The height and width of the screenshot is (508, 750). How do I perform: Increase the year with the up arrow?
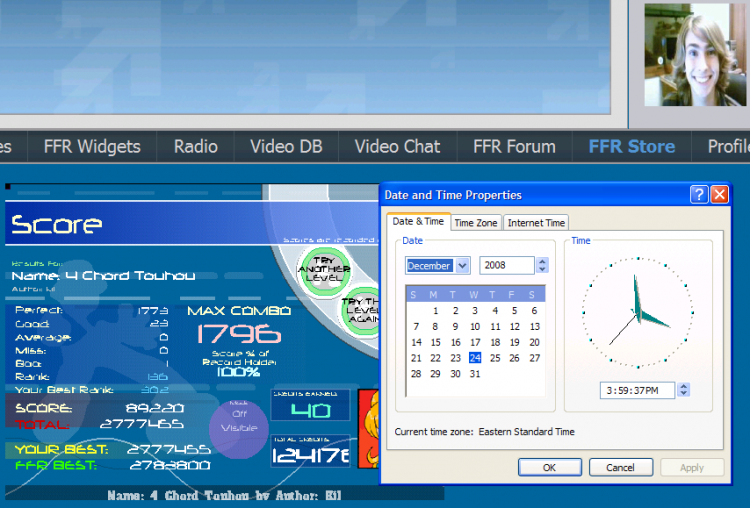point(542,261)
